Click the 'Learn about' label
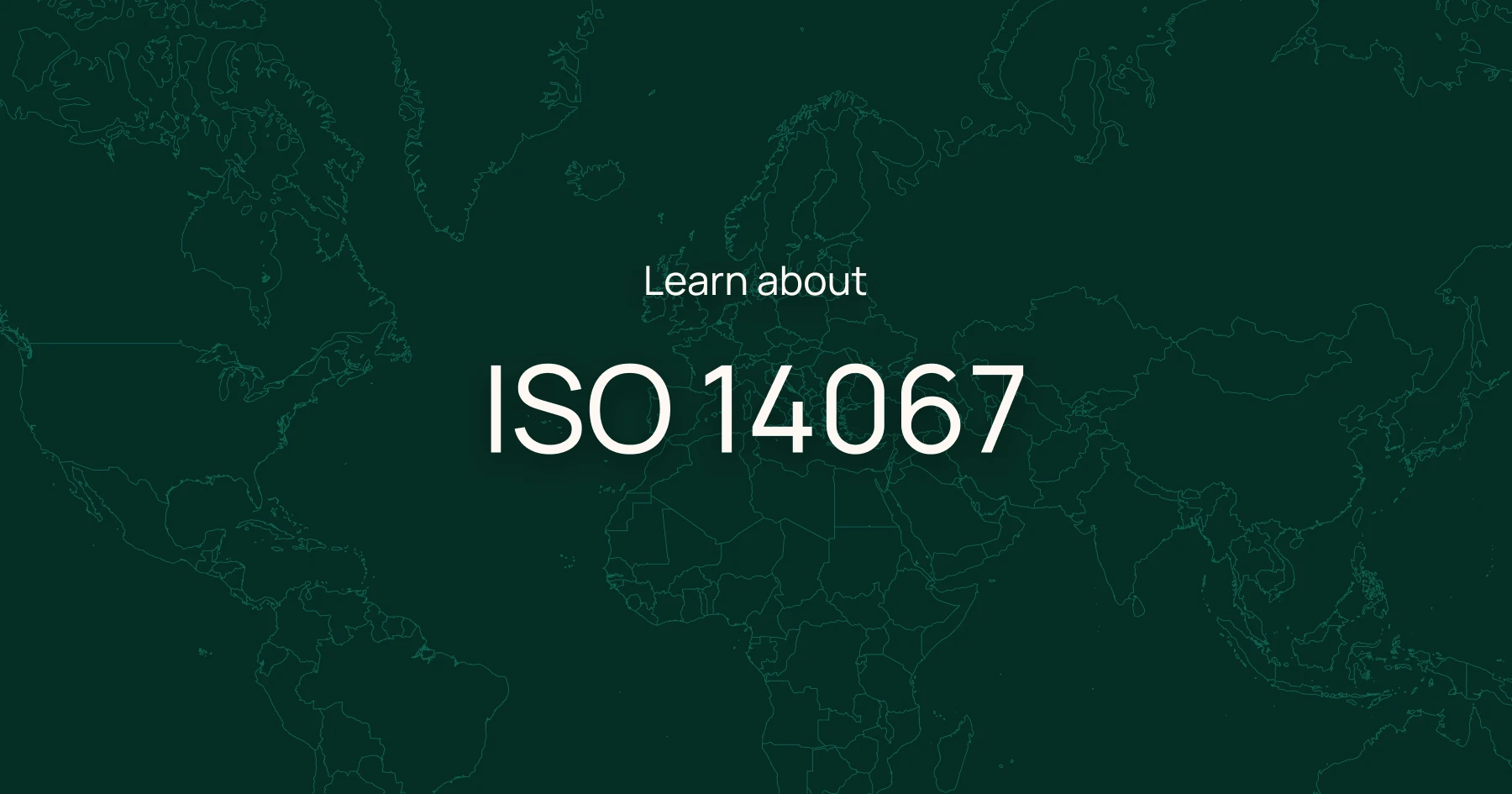 tap(754, 281)
